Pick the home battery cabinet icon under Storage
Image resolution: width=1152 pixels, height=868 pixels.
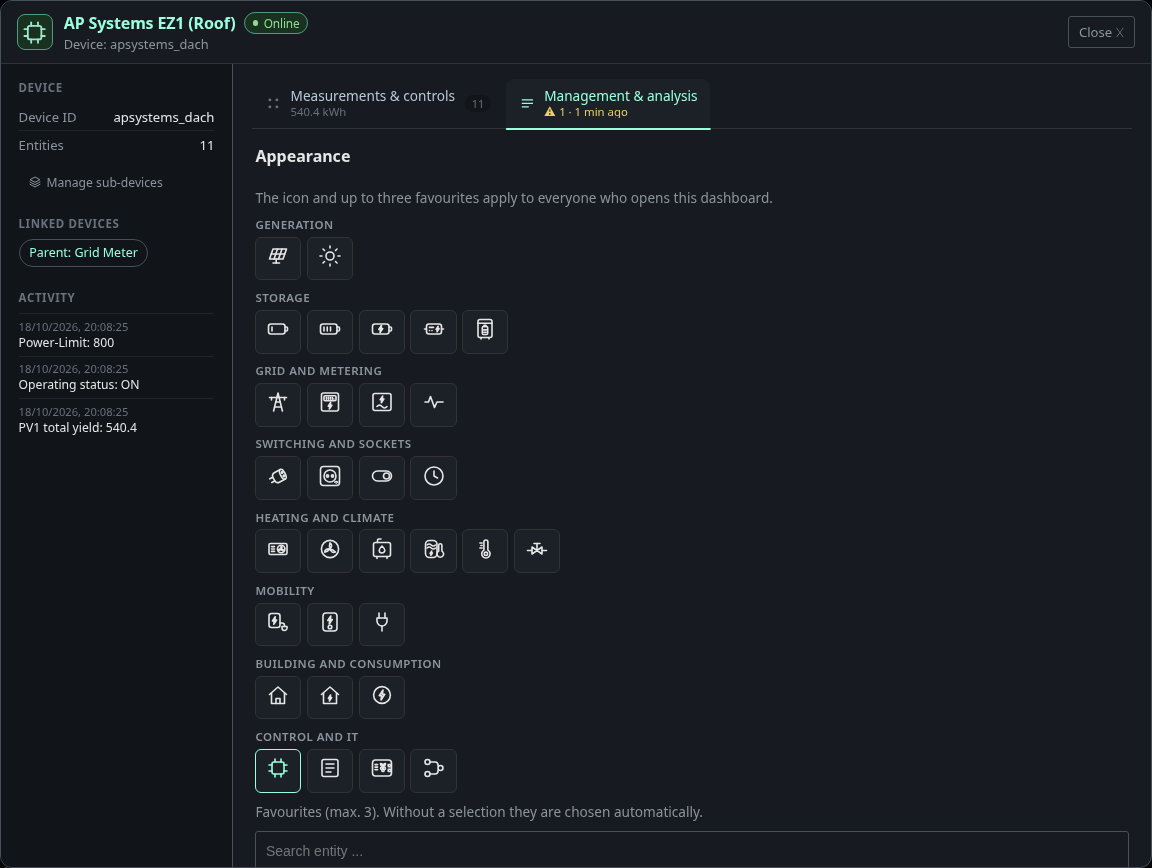click(x=485, y=331)
